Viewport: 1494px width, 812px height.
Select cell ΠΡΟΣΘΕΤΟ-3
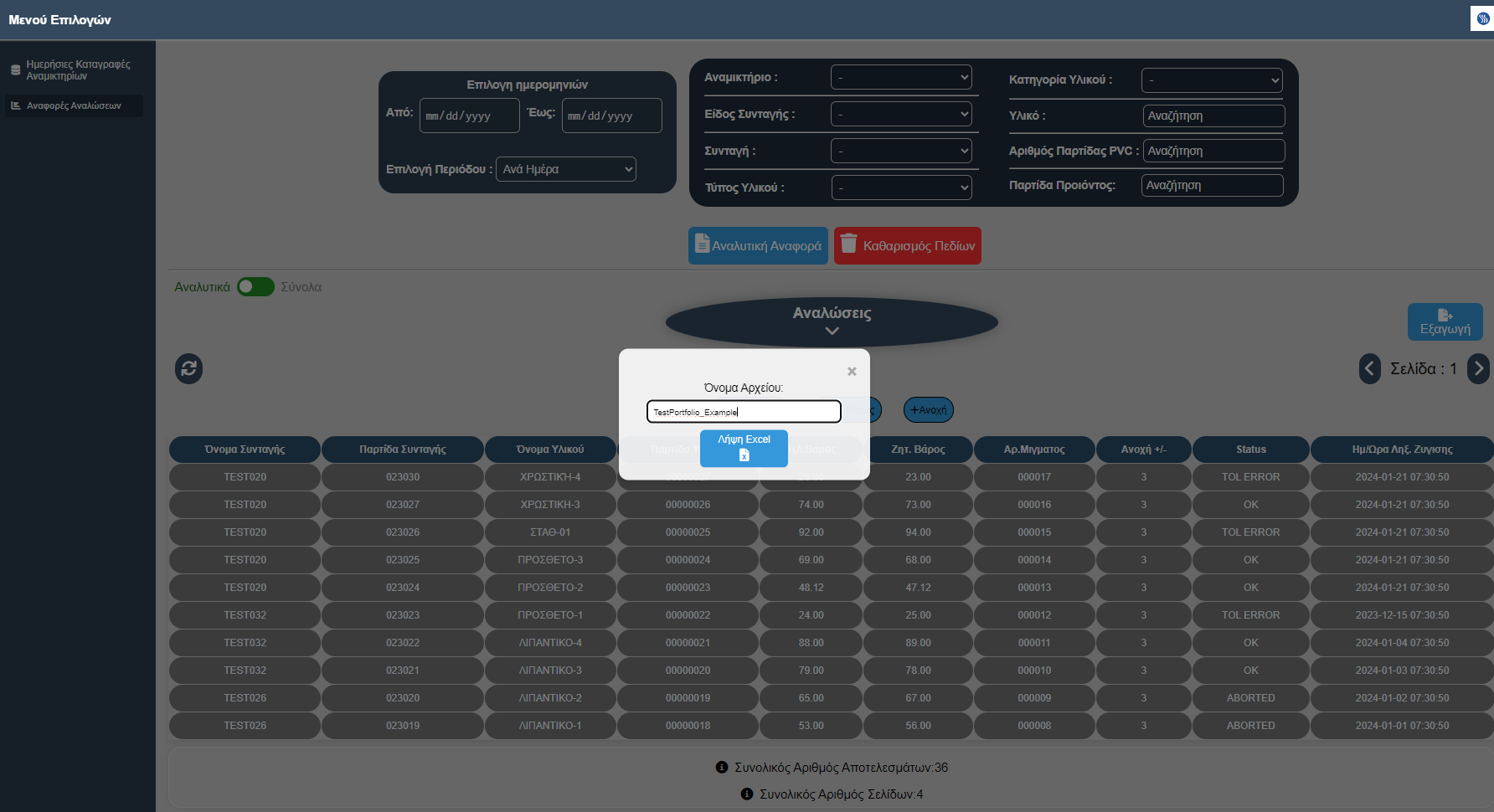[550, 560]
